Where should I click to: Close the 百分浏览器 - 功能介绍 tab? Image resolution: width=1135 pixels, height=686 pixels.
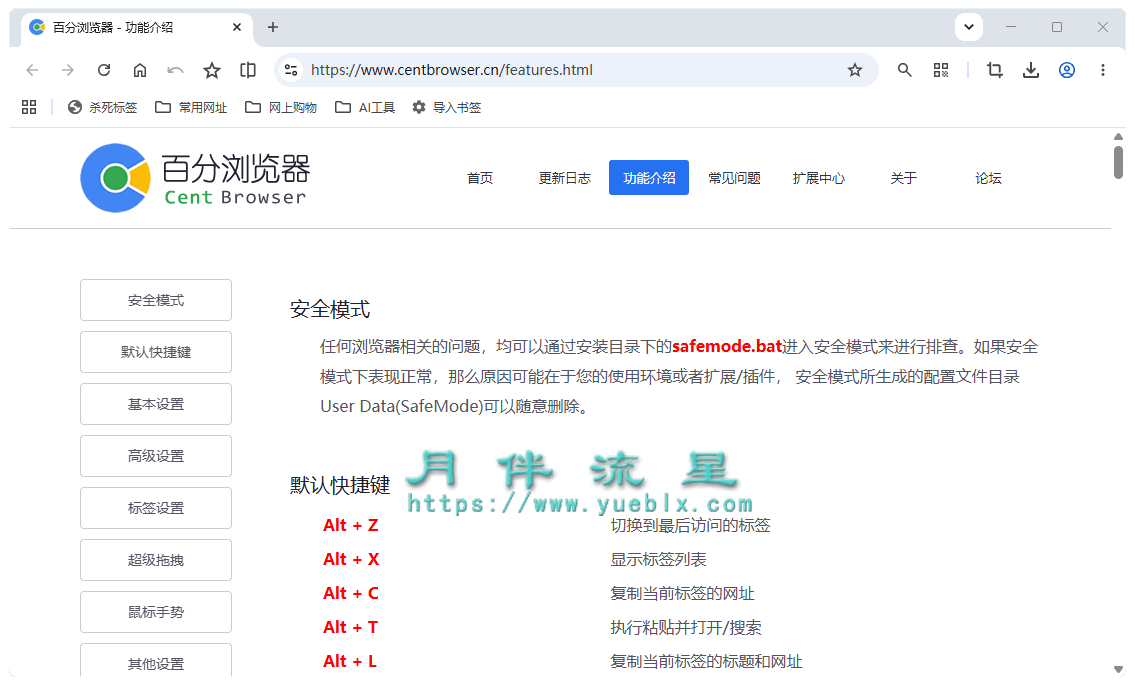[237, 27]
